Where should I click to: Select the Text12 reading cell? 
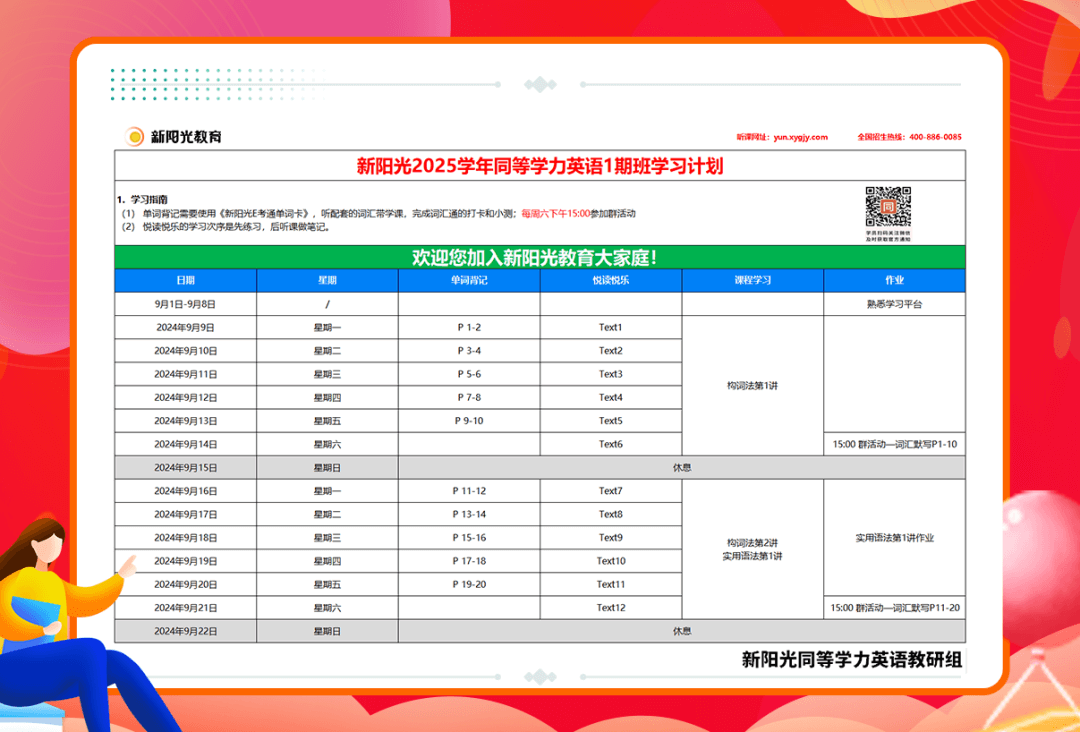click(x=611, y=607)
